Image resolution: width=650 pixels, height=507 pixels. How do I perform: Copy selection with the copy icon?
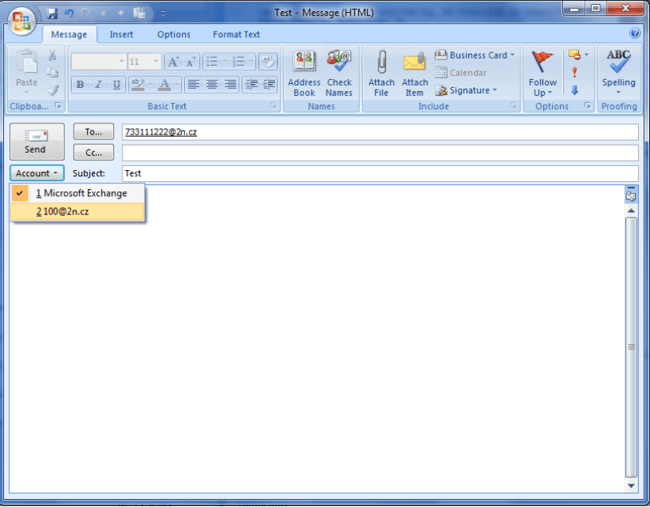[52, 73]
